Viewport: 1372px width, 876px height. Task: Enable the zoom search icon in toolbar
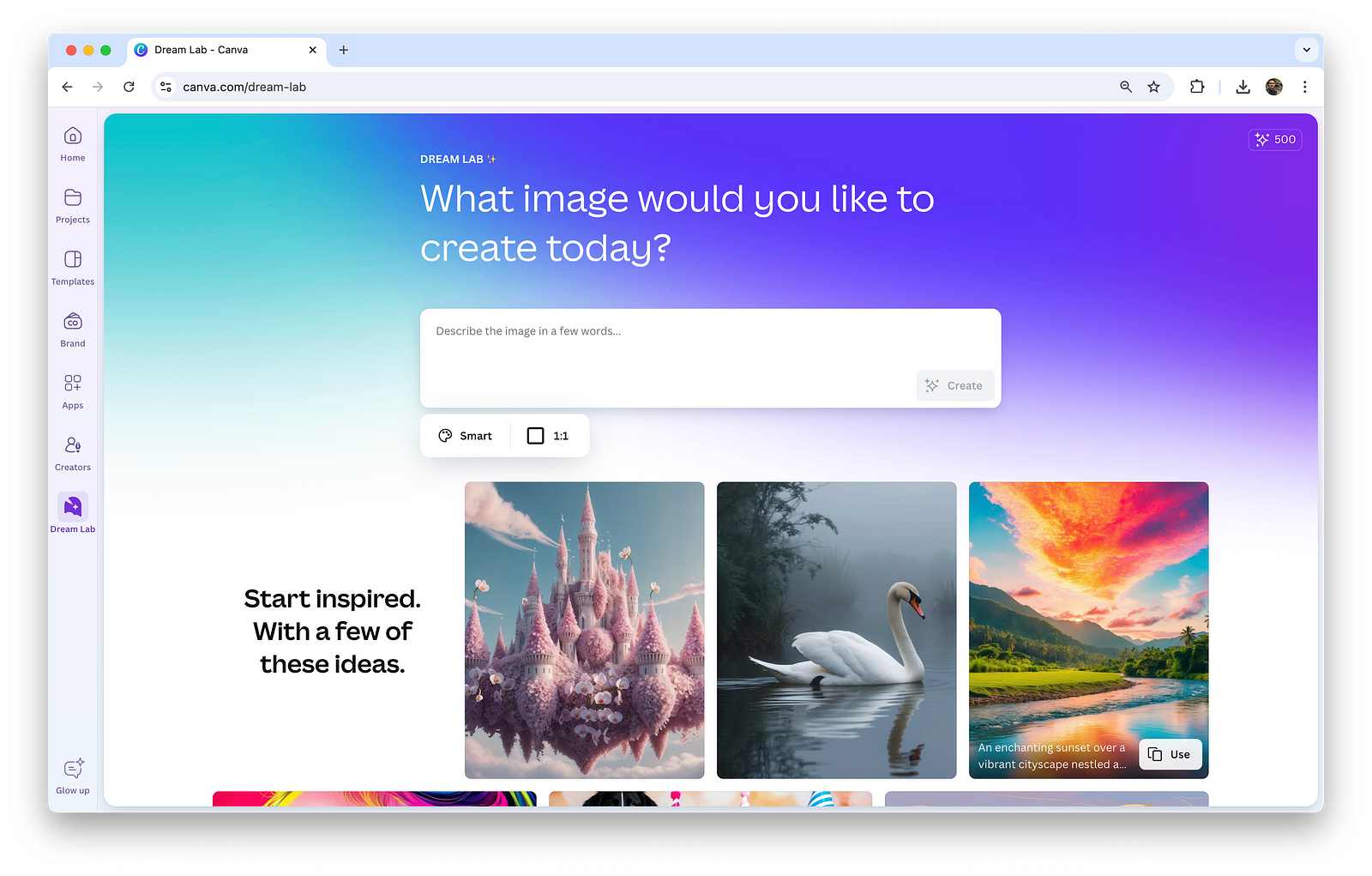click(x=1125, y=87)
